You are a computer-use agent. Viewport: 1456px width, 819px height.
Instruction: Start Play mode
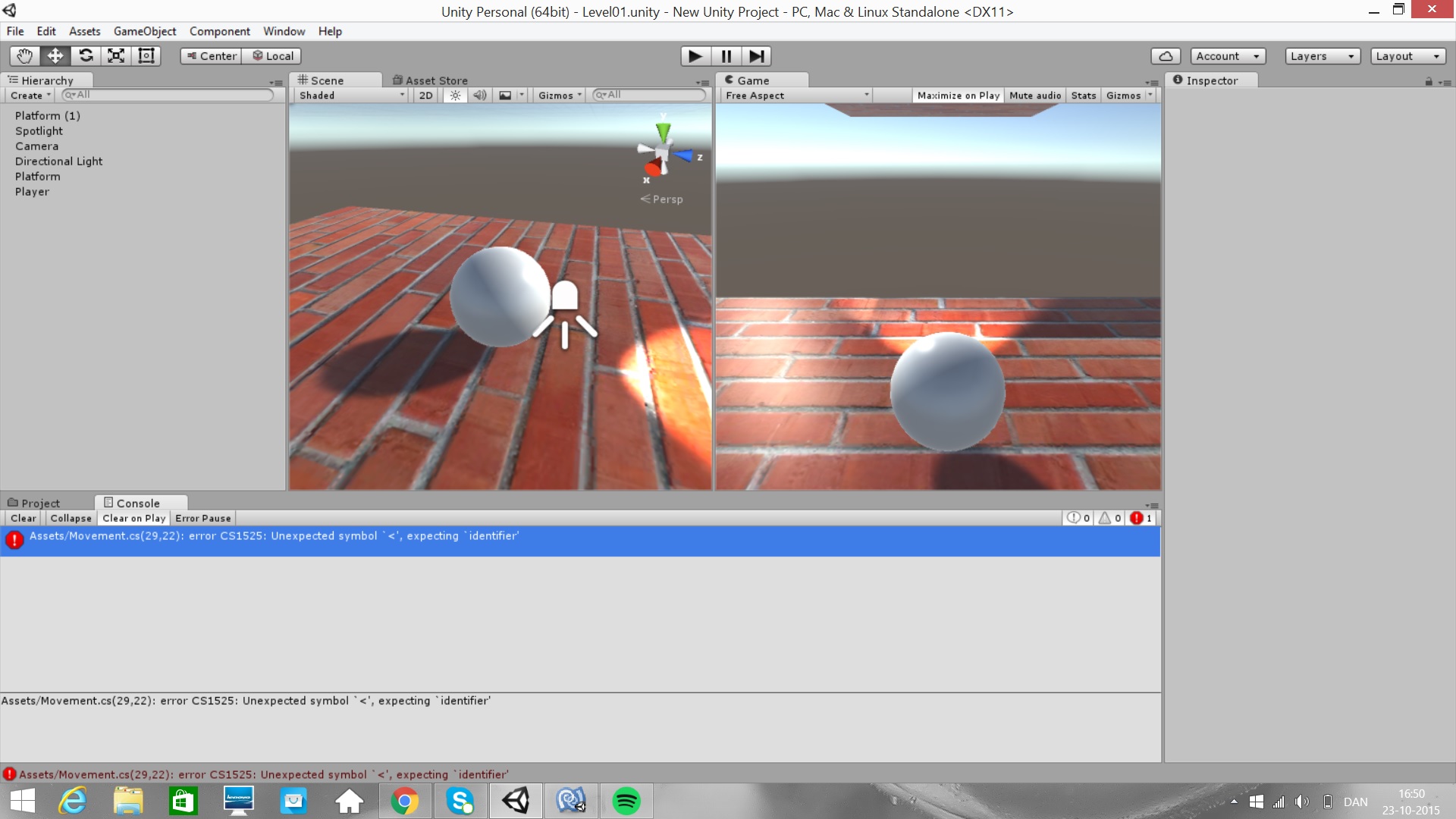695,56
